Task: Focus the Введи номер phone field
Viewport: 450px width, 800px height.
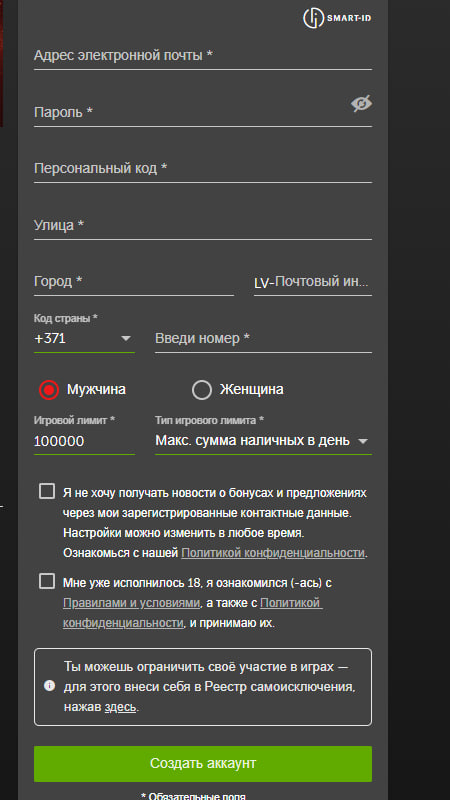Action: pos(263,338)
